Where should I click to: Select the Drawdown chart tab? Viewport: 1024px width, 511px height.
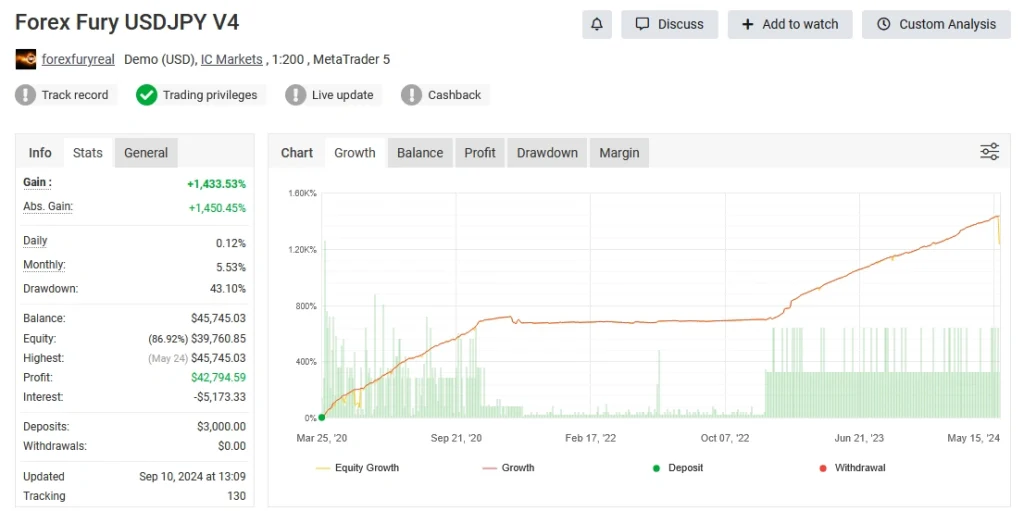[x=547, y=153]
